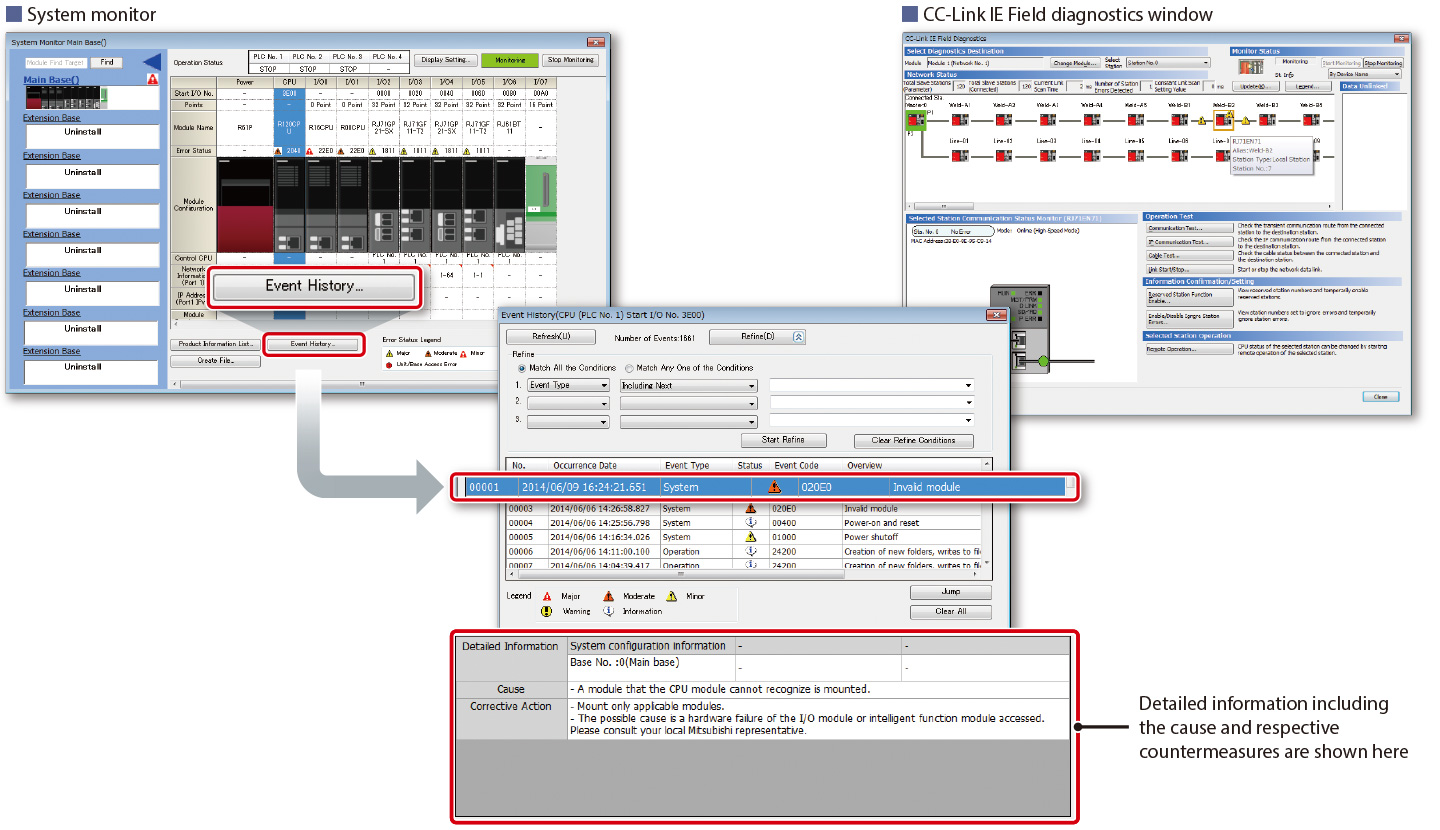
Task: Open the Event Type dropdown
Action: pyautogui.click(x=567, y=385)
